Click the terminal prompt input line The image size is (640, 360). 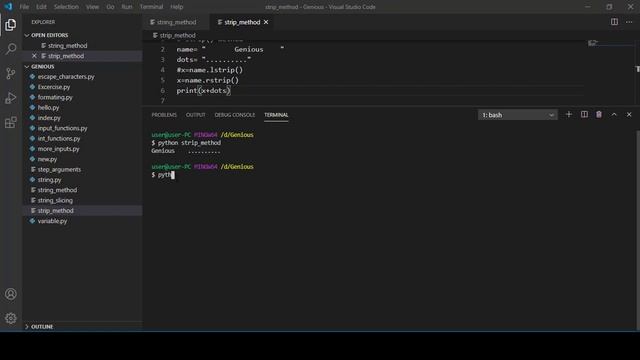point(163,175)
